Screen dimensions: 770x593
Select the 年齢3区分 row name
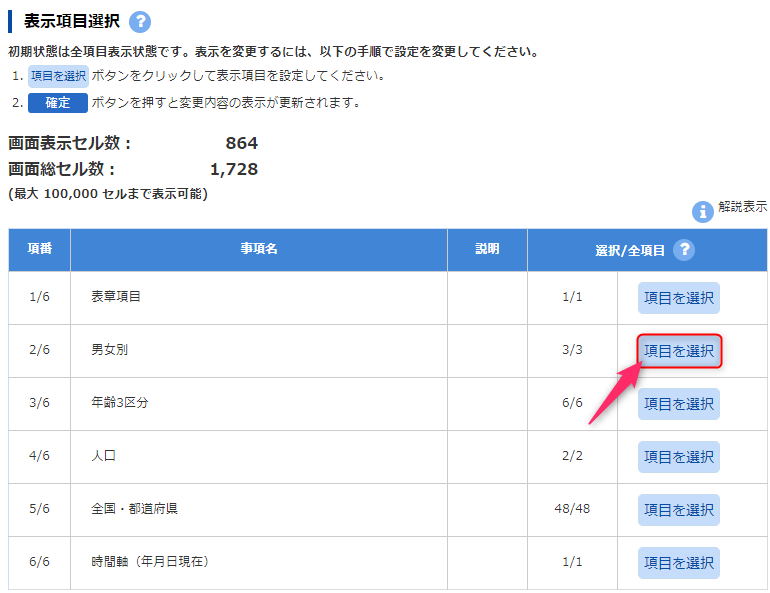[x=120, y=403]
